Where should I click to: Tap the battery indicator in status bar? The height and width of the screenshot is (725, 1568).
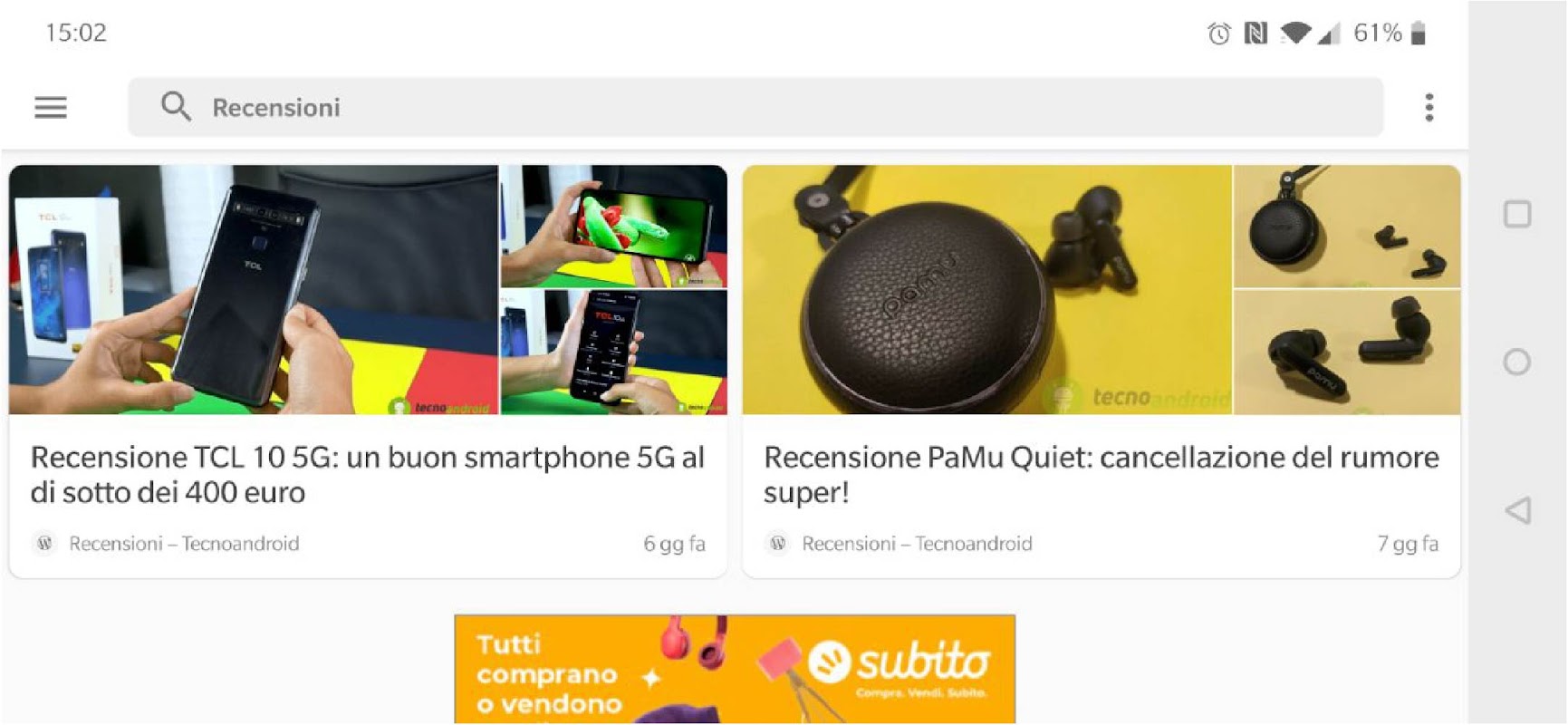[x=1419, y=34]
